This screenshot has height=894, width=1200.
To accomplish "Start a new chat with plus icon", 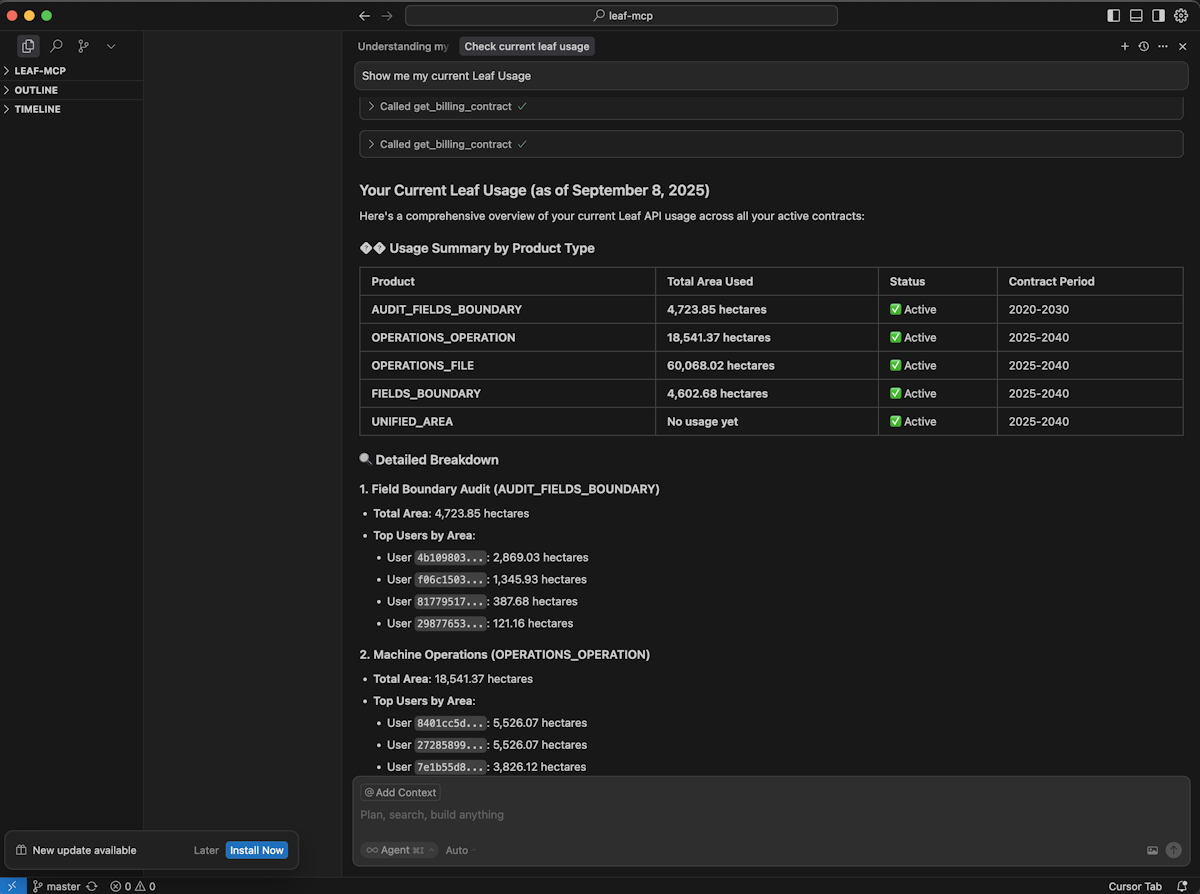I will tap(1125, 47).
